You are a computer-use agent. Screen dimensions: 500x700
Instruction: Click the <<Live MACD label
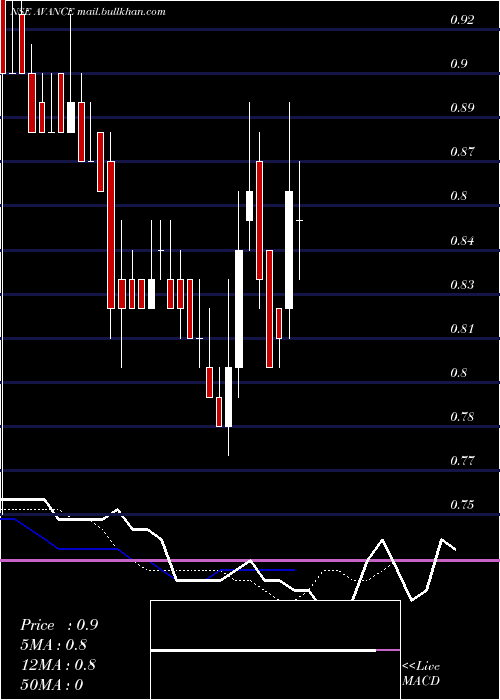click(421, 673)
